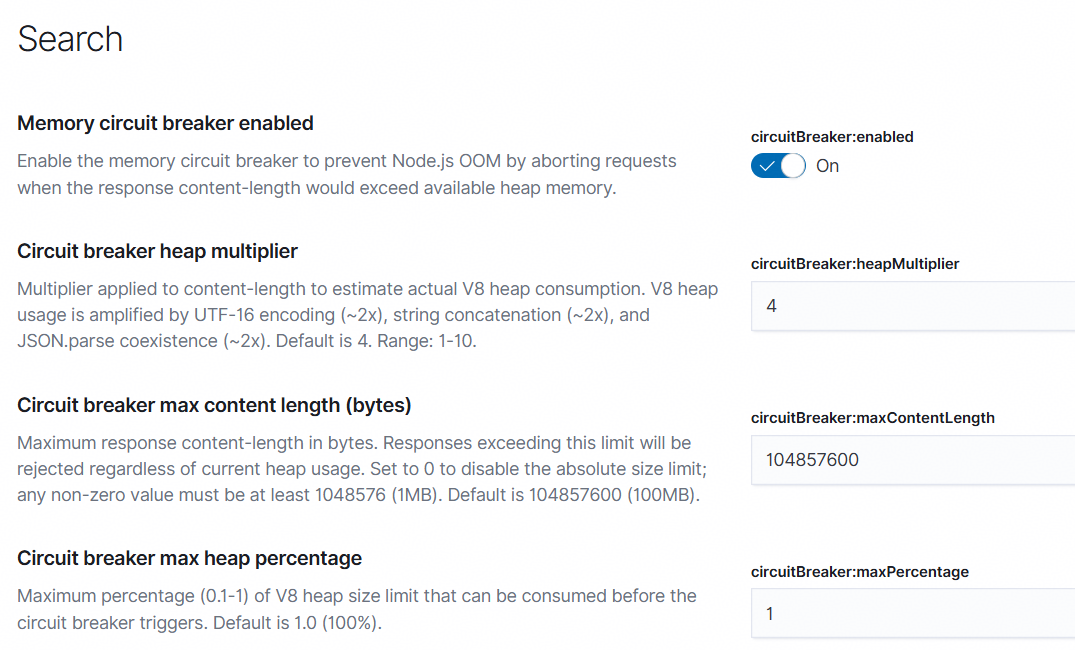Click the circuitBreaker:maxPercentage field label
The image size is (1075, 650).
tap(860, 572)
